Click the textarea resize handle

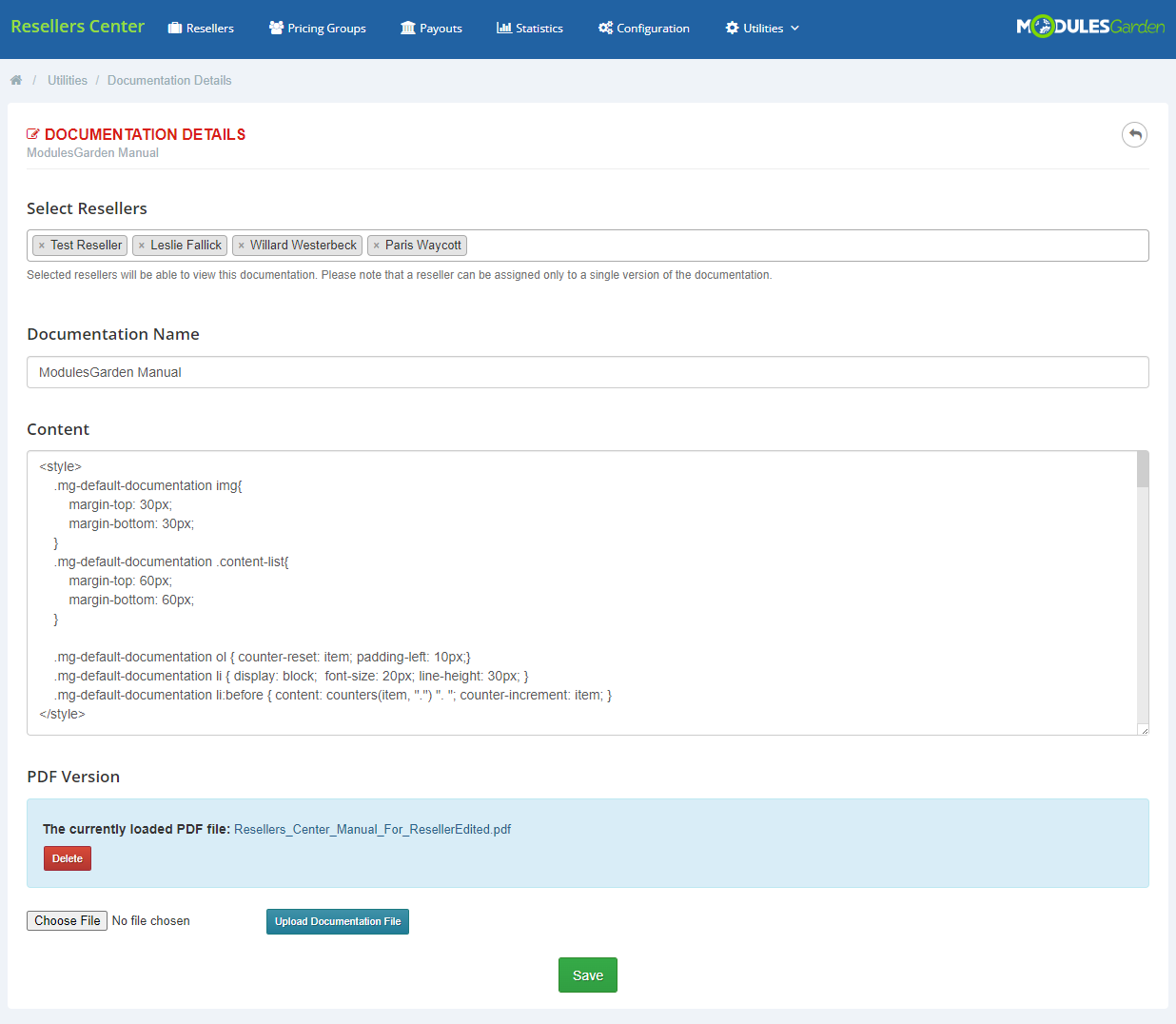[1144, 730]
